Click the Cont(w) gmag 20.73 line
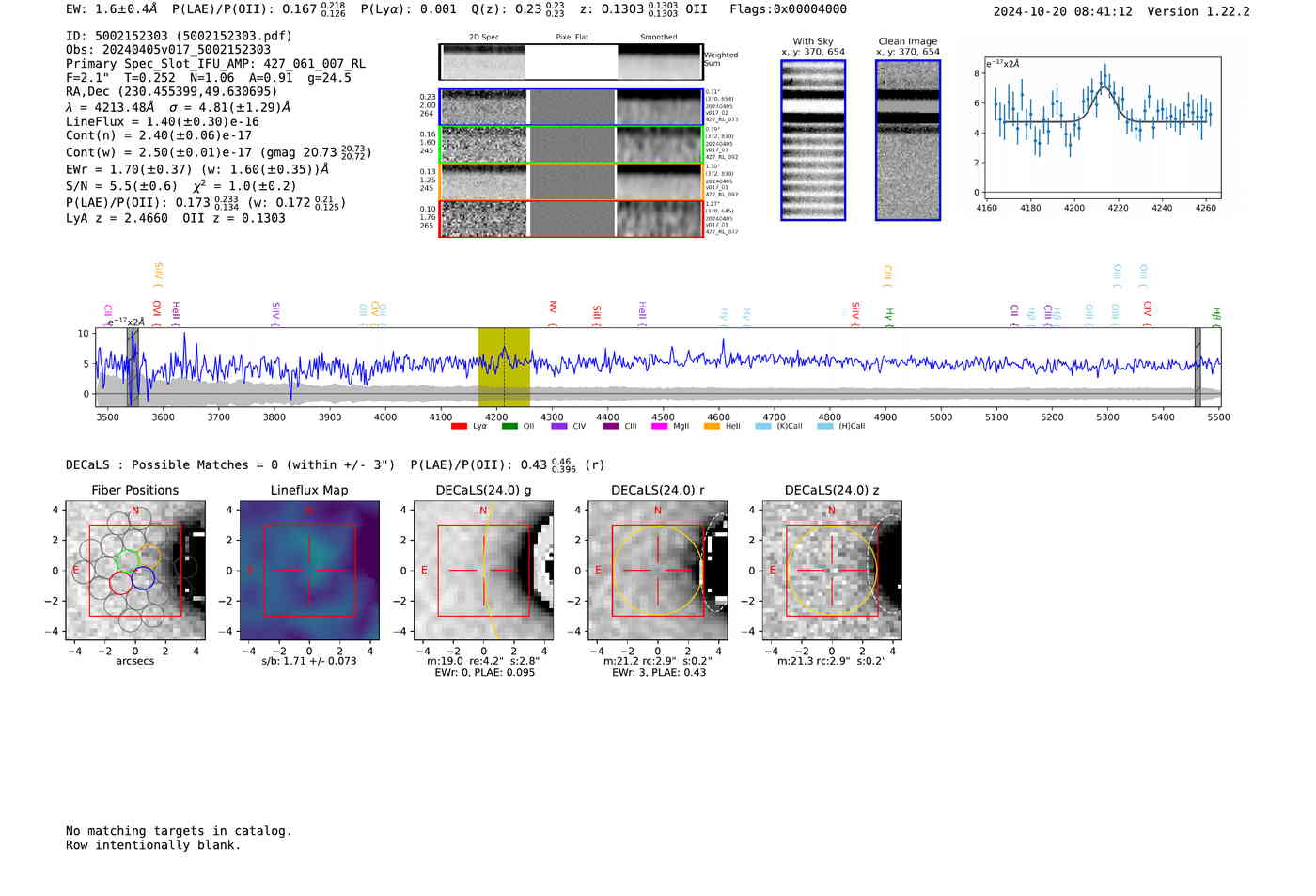Screen dimensions: 1316x896 [219, 151]
